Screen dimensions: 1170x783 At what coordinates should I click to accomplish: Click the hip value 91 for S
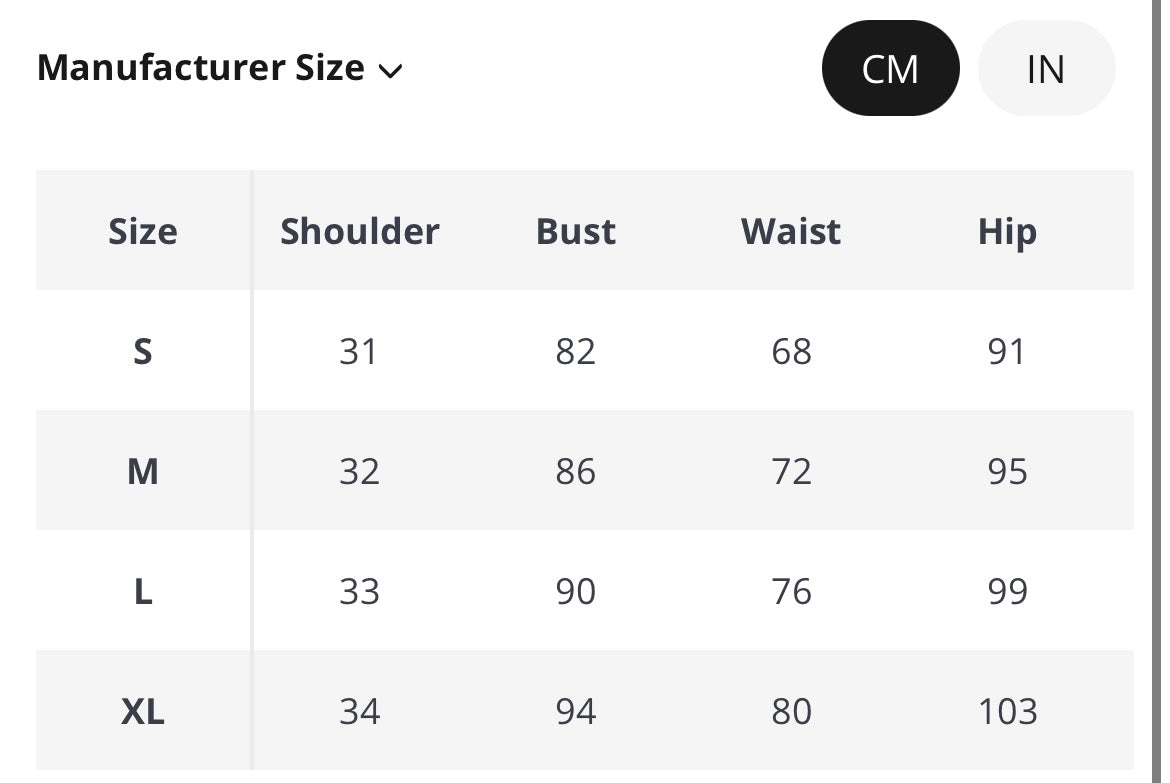pyautogui.click(x=1007, y=351)
